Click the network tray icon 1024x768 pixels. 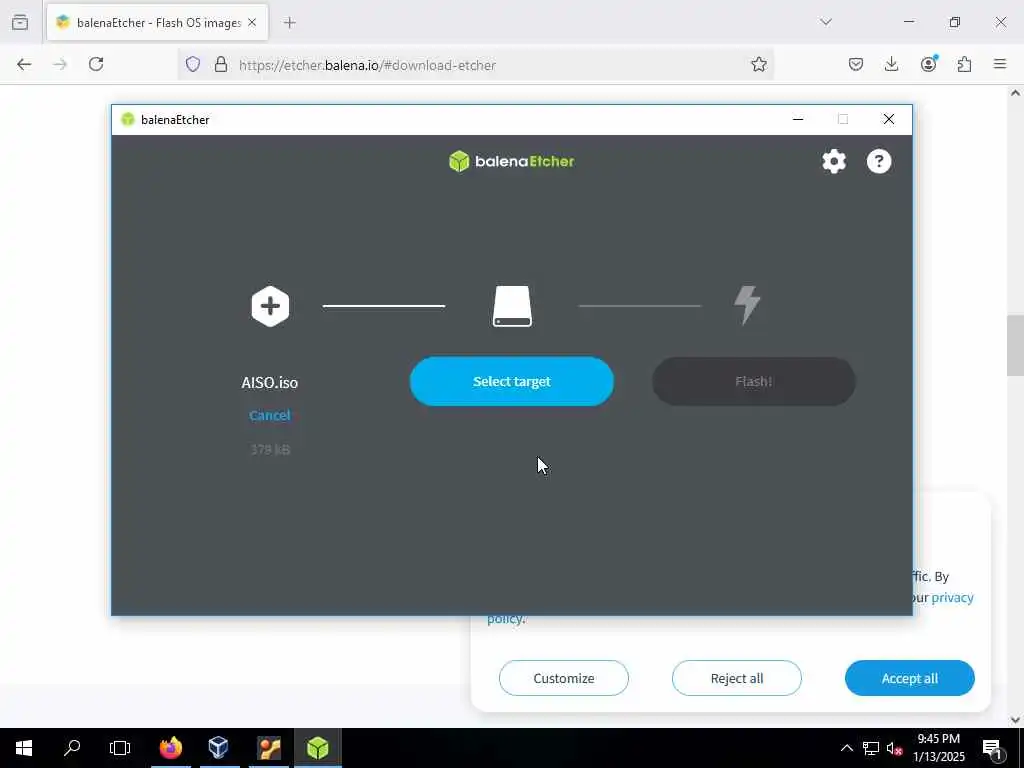(871, 748)
